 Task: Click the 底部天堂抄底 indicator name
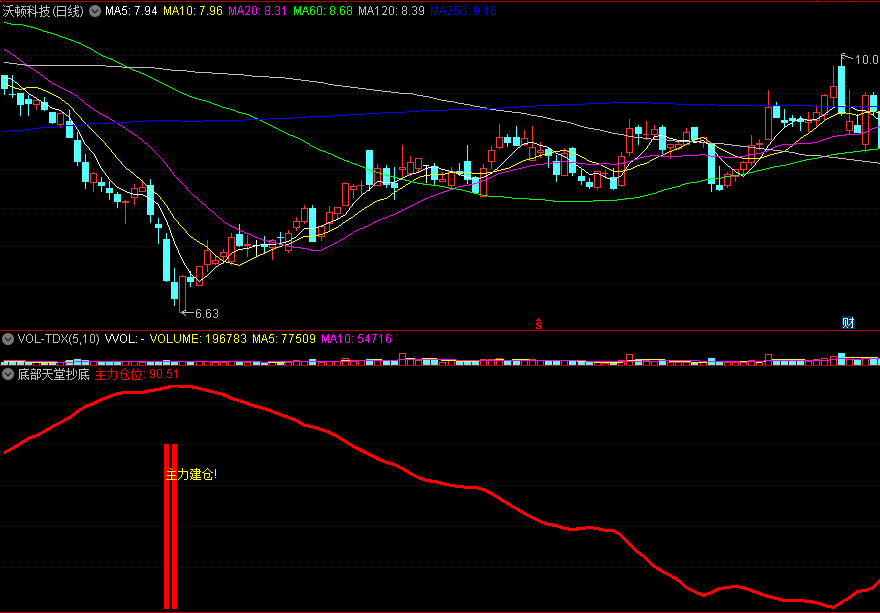53,374
